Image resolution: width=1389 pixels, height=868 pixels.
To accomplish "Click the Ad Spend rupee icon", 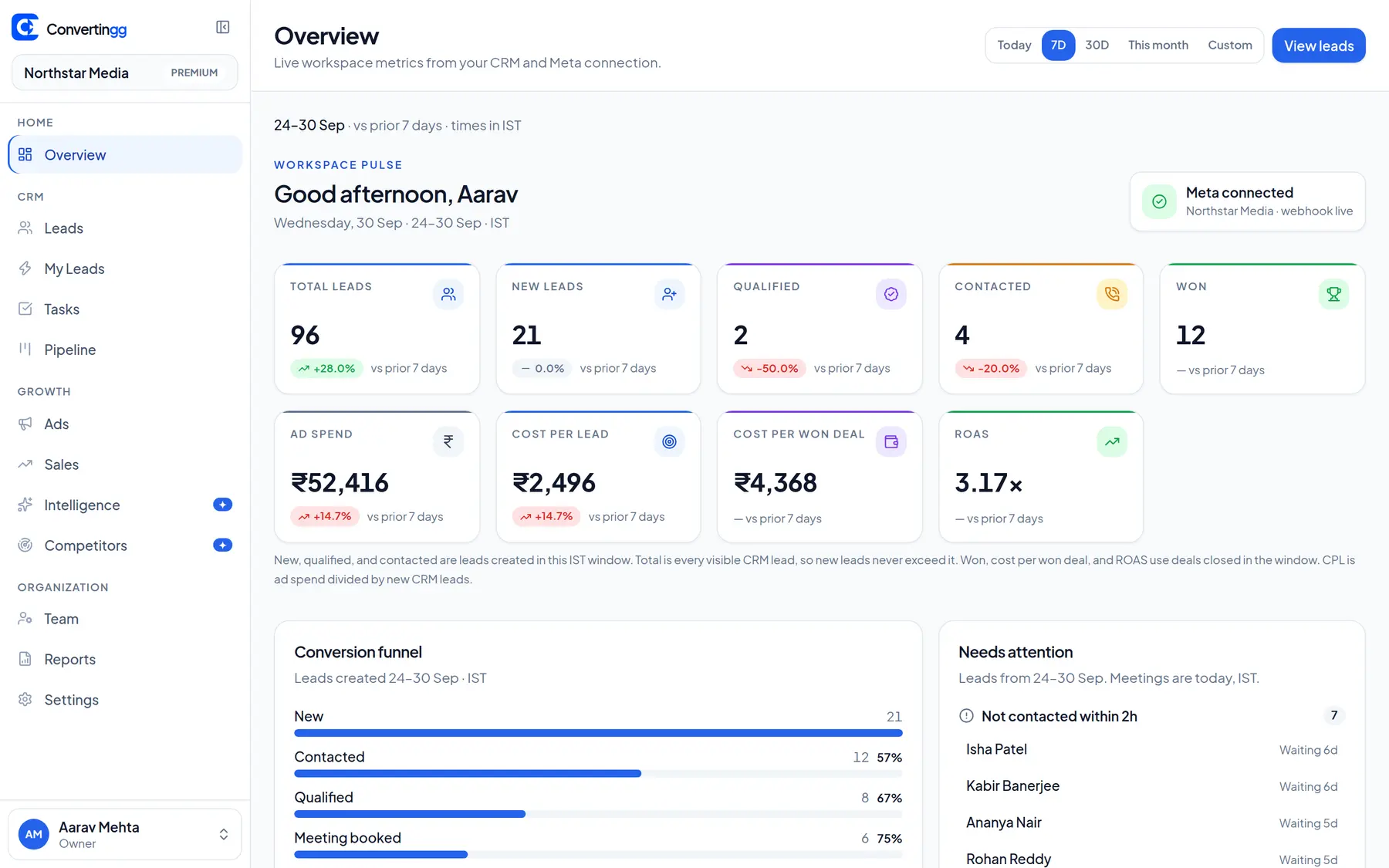I will coord(448,441).
